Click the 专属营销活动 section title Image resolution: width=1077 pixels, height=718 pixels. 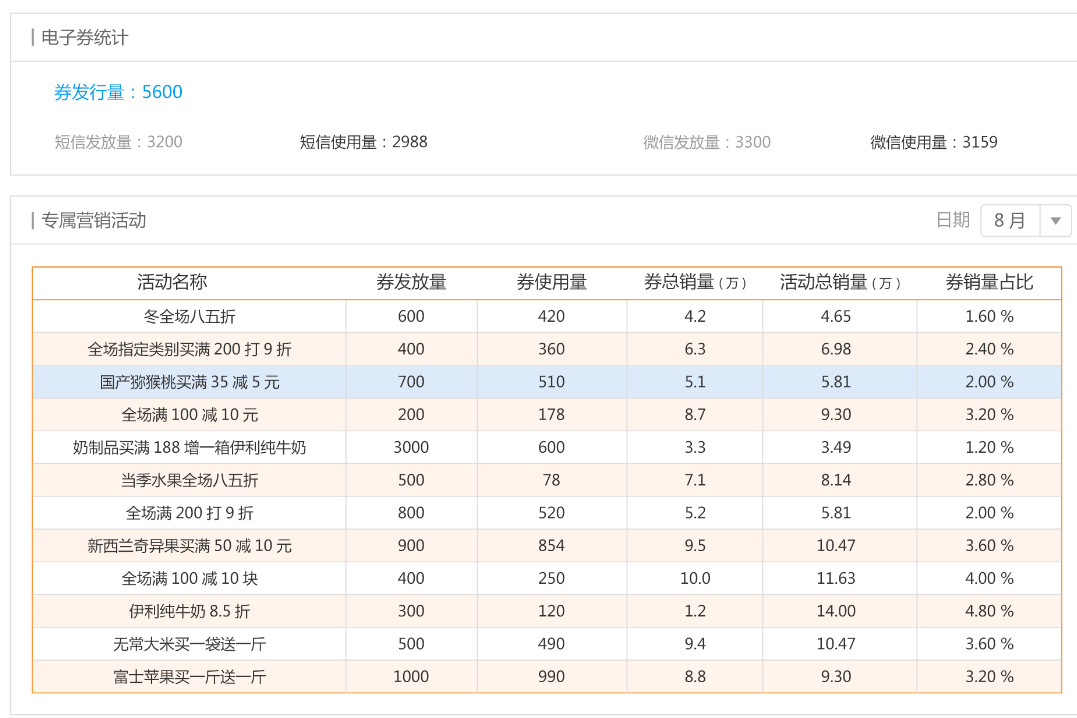click(93, 221)
